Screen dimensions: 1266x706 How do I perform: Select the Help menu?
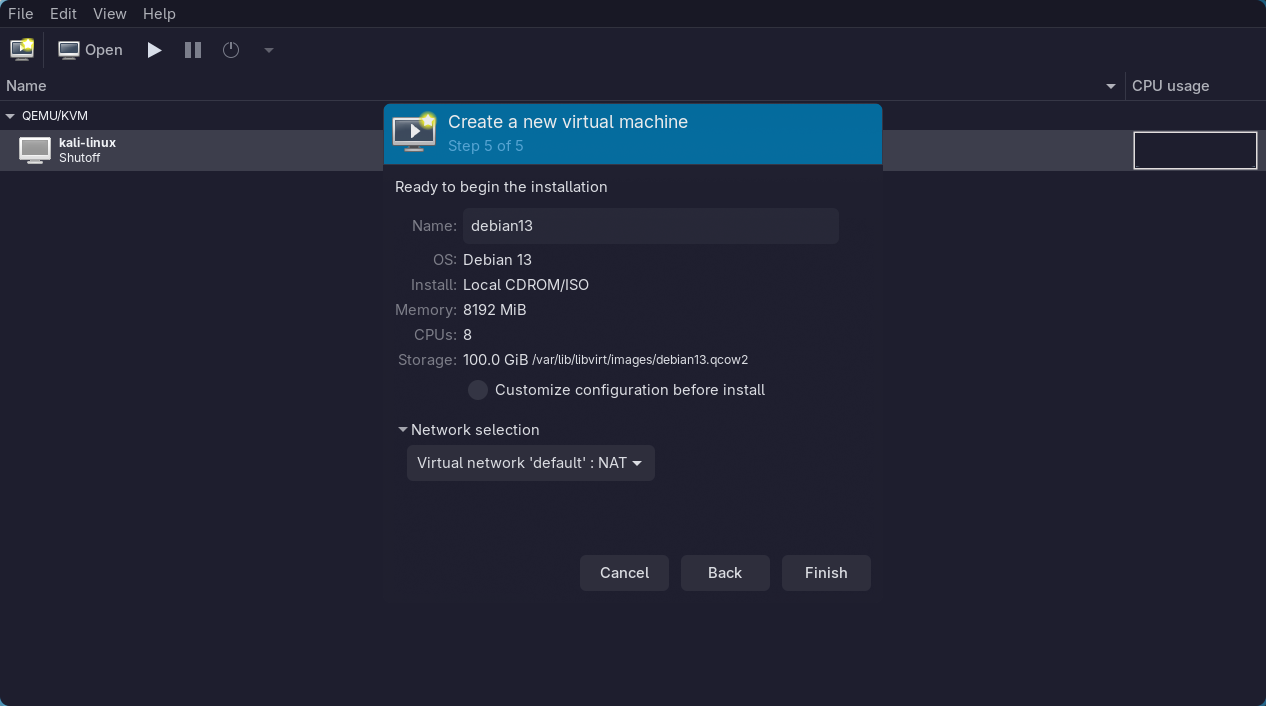tap(159, 13)
